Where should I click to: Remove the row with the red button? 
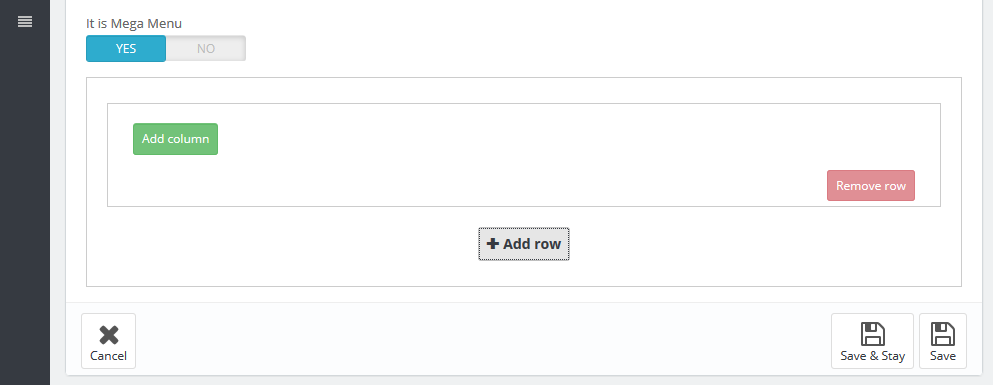(871, 186)
